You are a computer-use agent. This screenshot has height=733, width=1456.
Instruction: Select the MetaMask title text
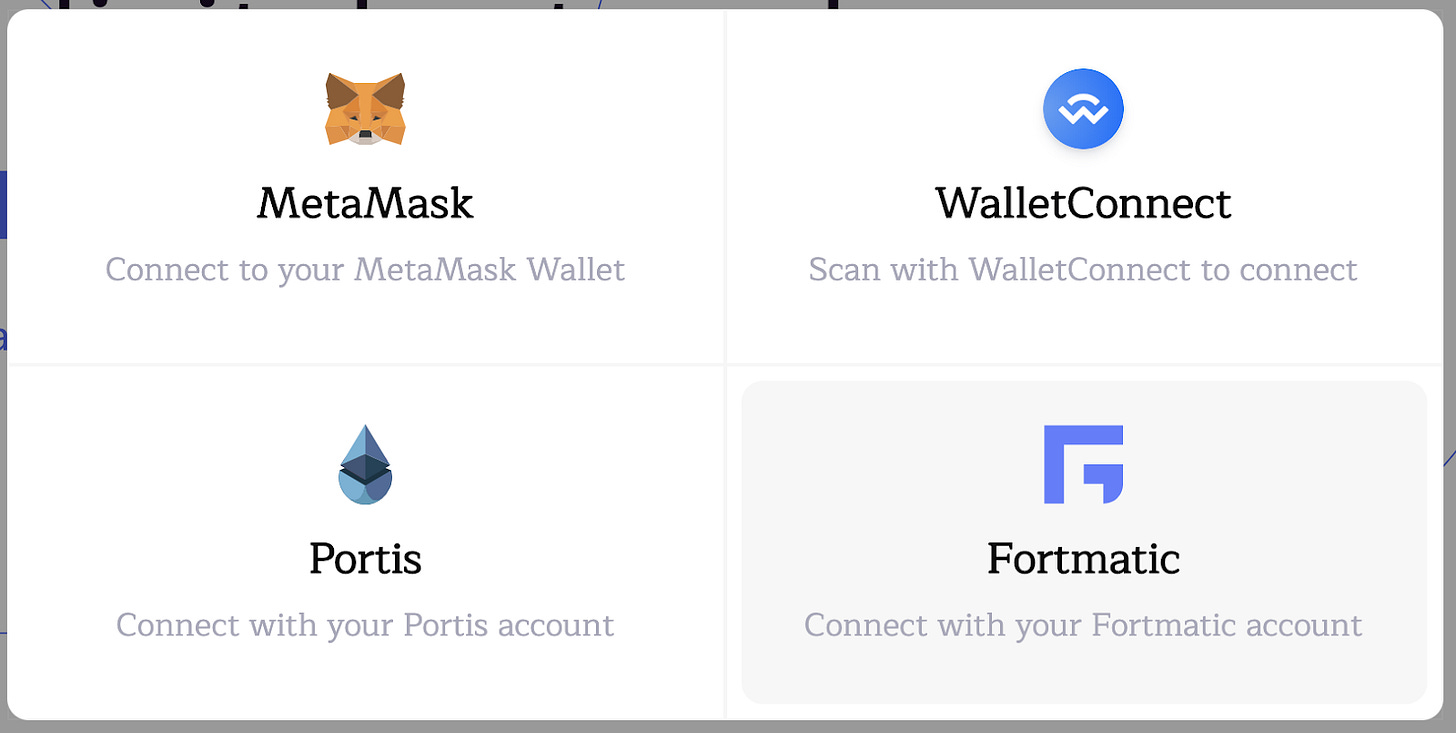(x=365, y=203)
